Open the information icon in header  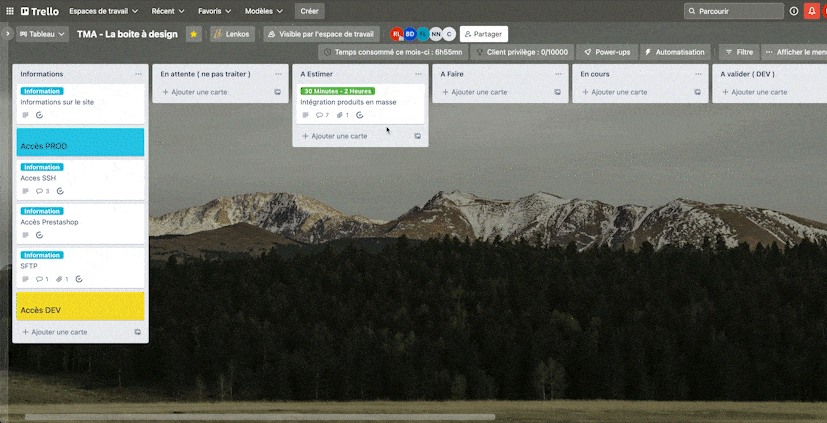(794, 11)
